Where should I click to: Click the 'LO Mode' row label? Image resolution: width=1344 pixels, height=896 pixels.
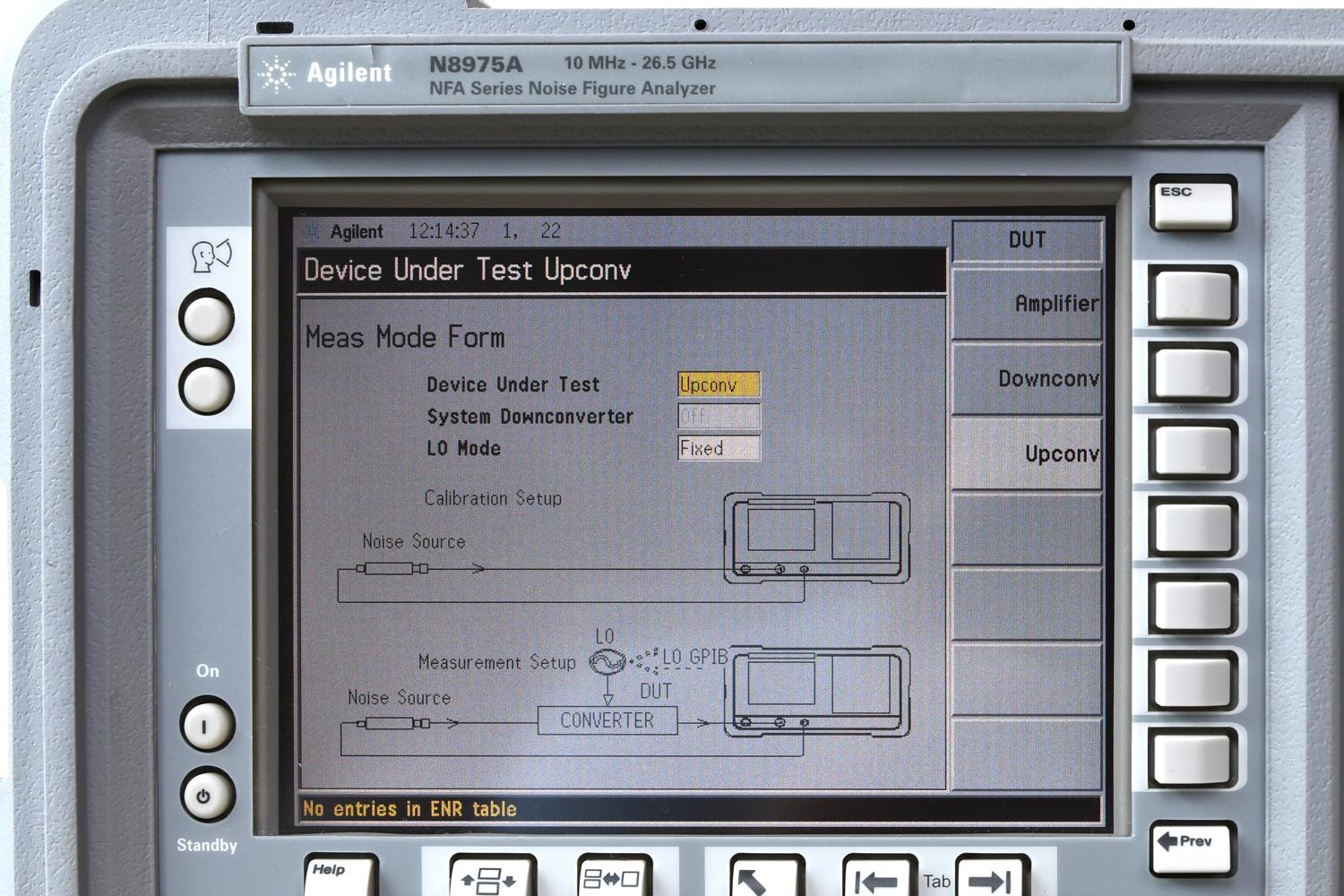[463, 448]
